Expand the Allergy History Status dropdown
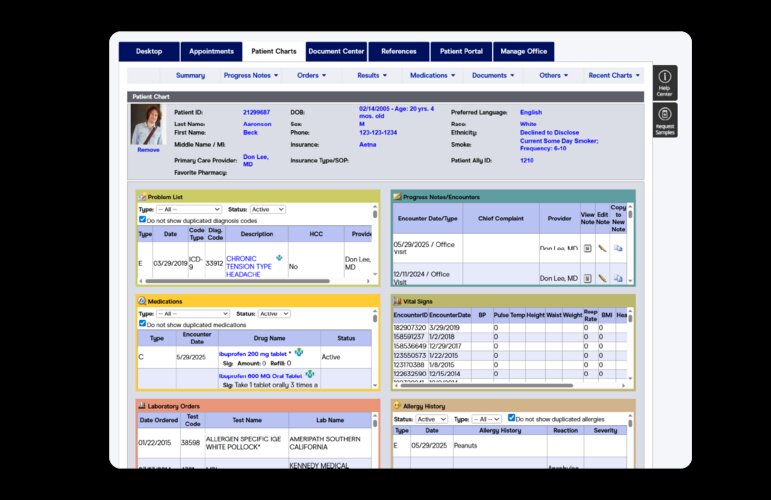The image size is (771, 500). pos(432,419)
